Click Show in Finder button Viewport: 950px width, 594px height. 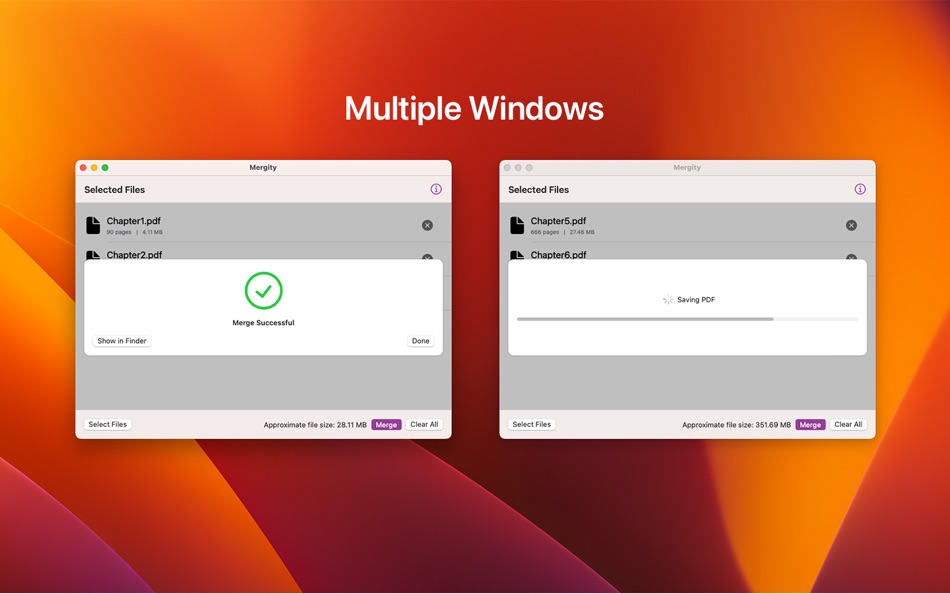click(x=122, y=341)
